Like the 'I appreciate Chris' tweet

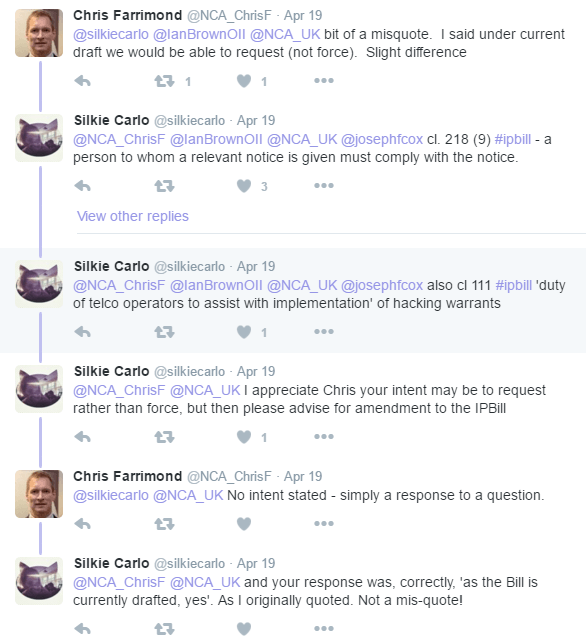(244, 437)
